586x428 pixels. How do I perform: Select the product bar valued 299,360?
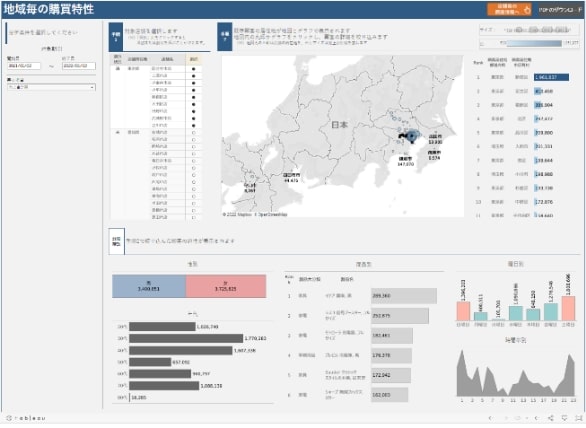click(x=404, y=296)
